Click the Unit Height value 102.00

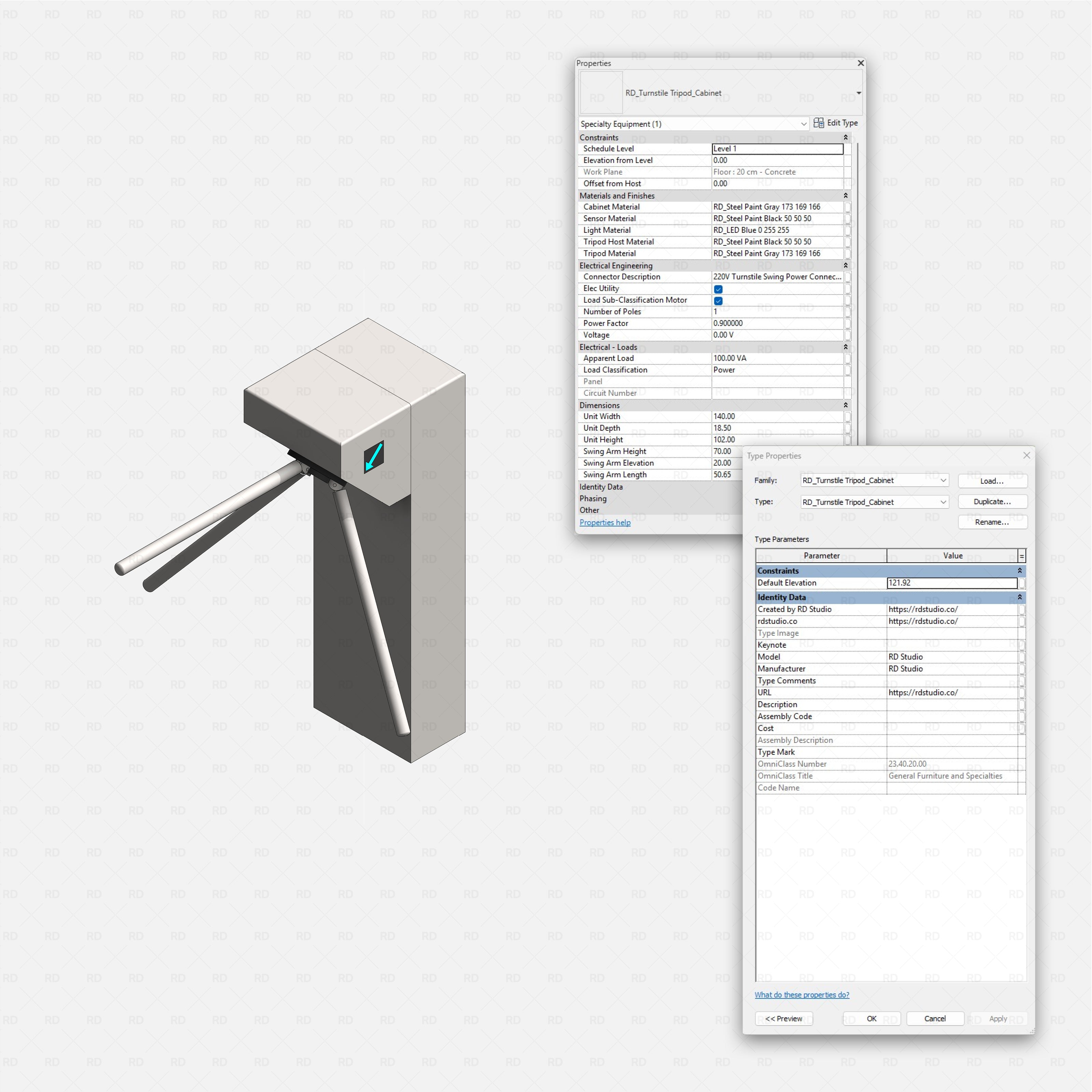click(x=778, y=440)
